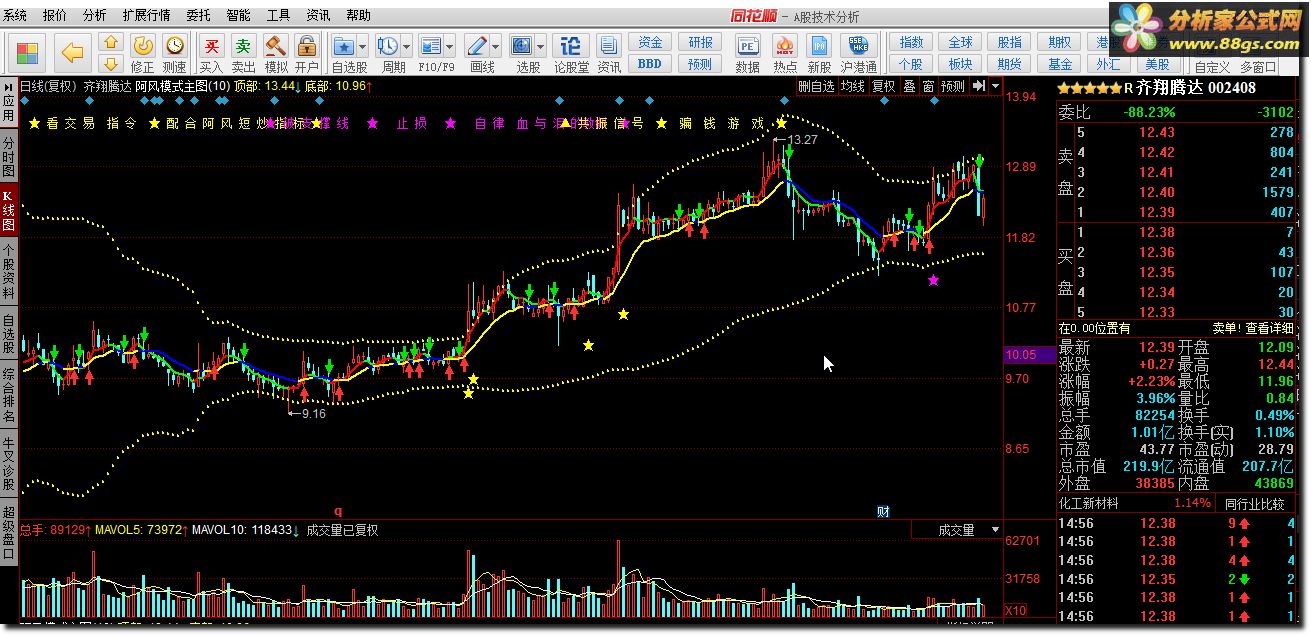Click the small up arrow toolbar icon
Image resolution: width=1311 pixels, height=635 pixels.
111,43
